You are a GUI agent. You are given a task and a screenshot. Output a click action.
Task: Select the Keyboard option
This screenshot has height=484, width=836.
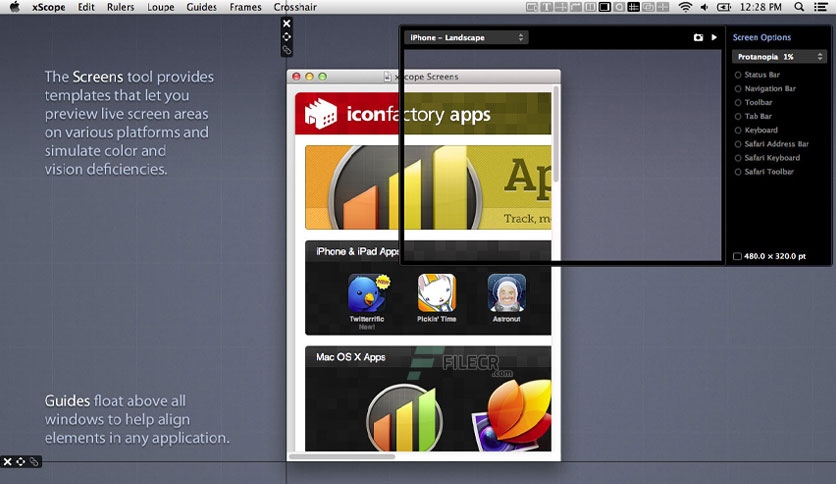756,130
